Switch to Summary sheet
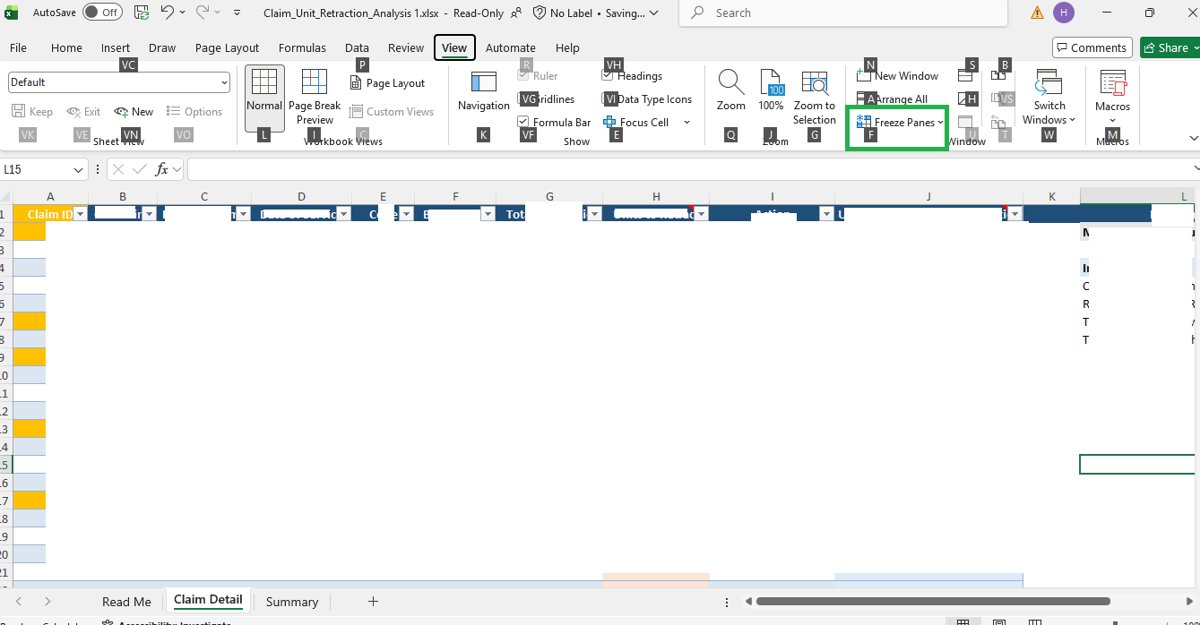This screenshot has width=1200, height=625. [292, 601]
